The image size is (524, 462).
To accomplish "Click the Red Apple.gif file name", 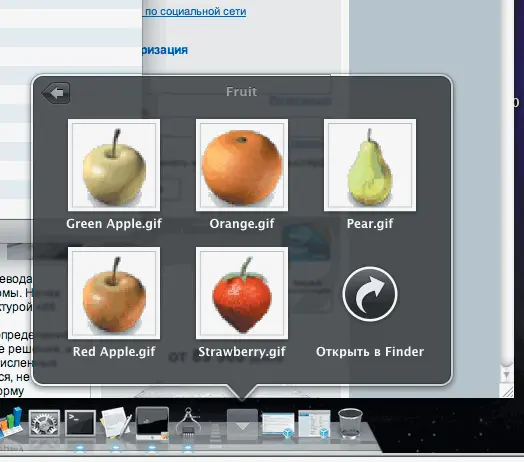I will pyautogui.click(x=114, y=352).
